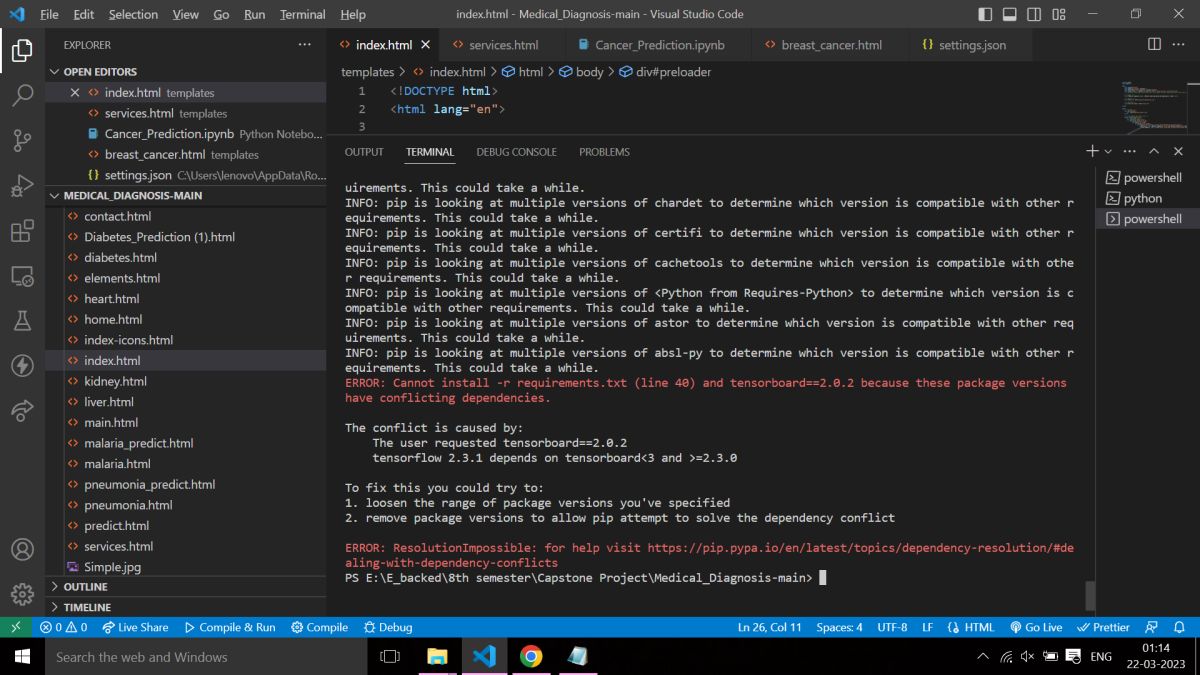Click Explorer more actions ellipsis

(305, 45)
